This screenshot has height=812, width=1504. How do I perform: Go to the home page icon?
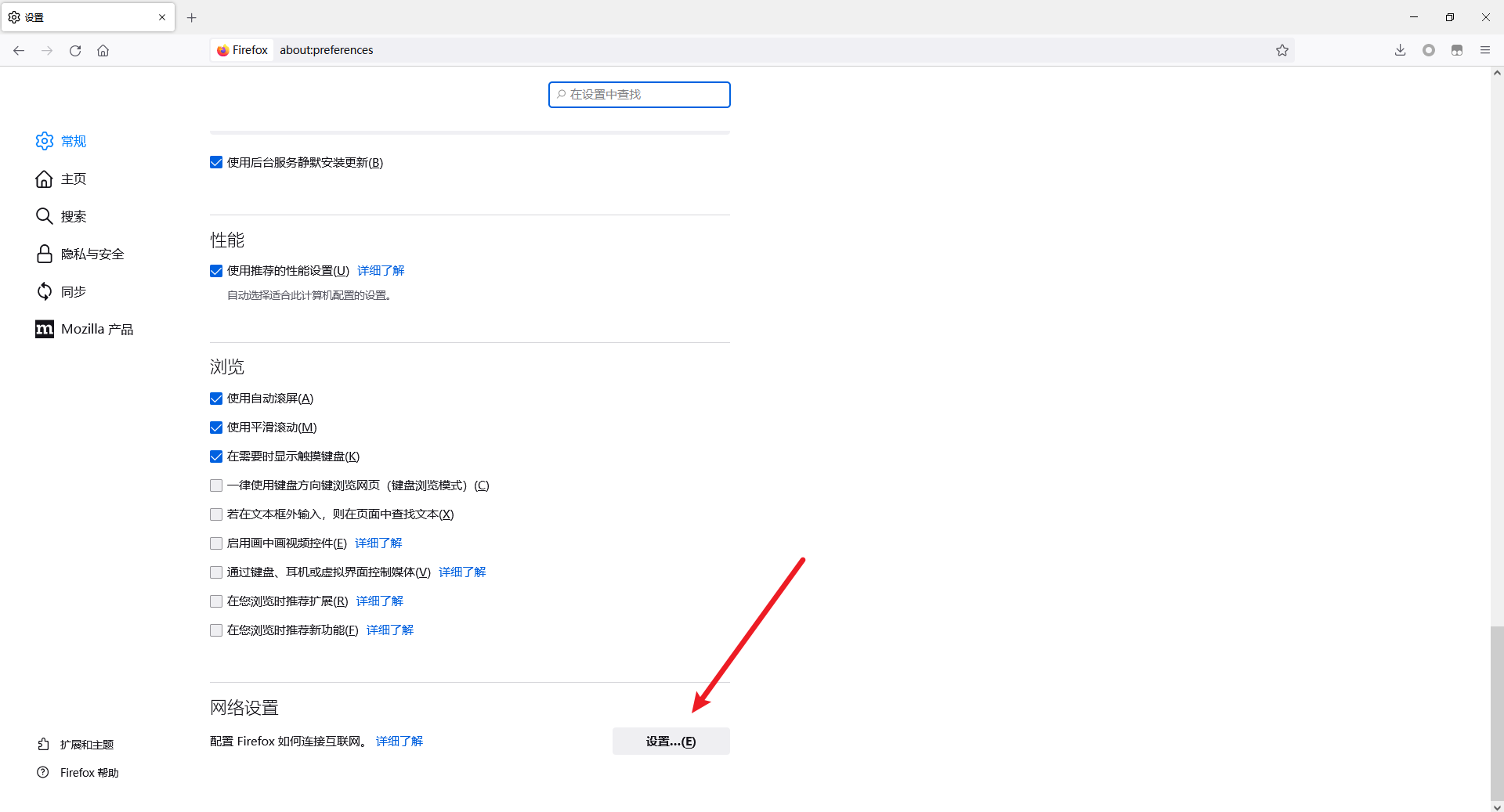coord(103,50)
